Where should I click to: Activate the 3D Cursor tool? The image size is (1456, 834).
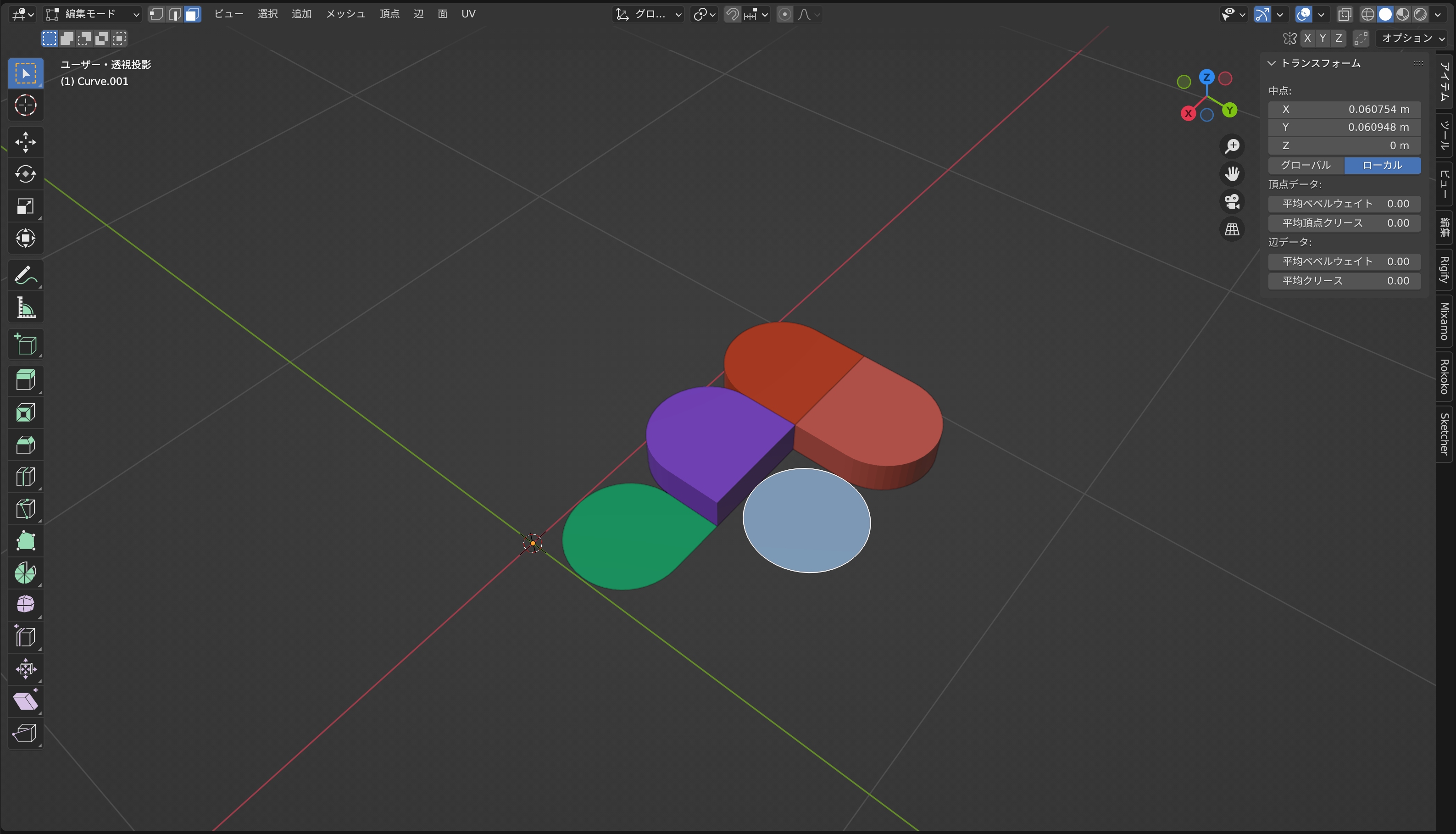[25, 106]
